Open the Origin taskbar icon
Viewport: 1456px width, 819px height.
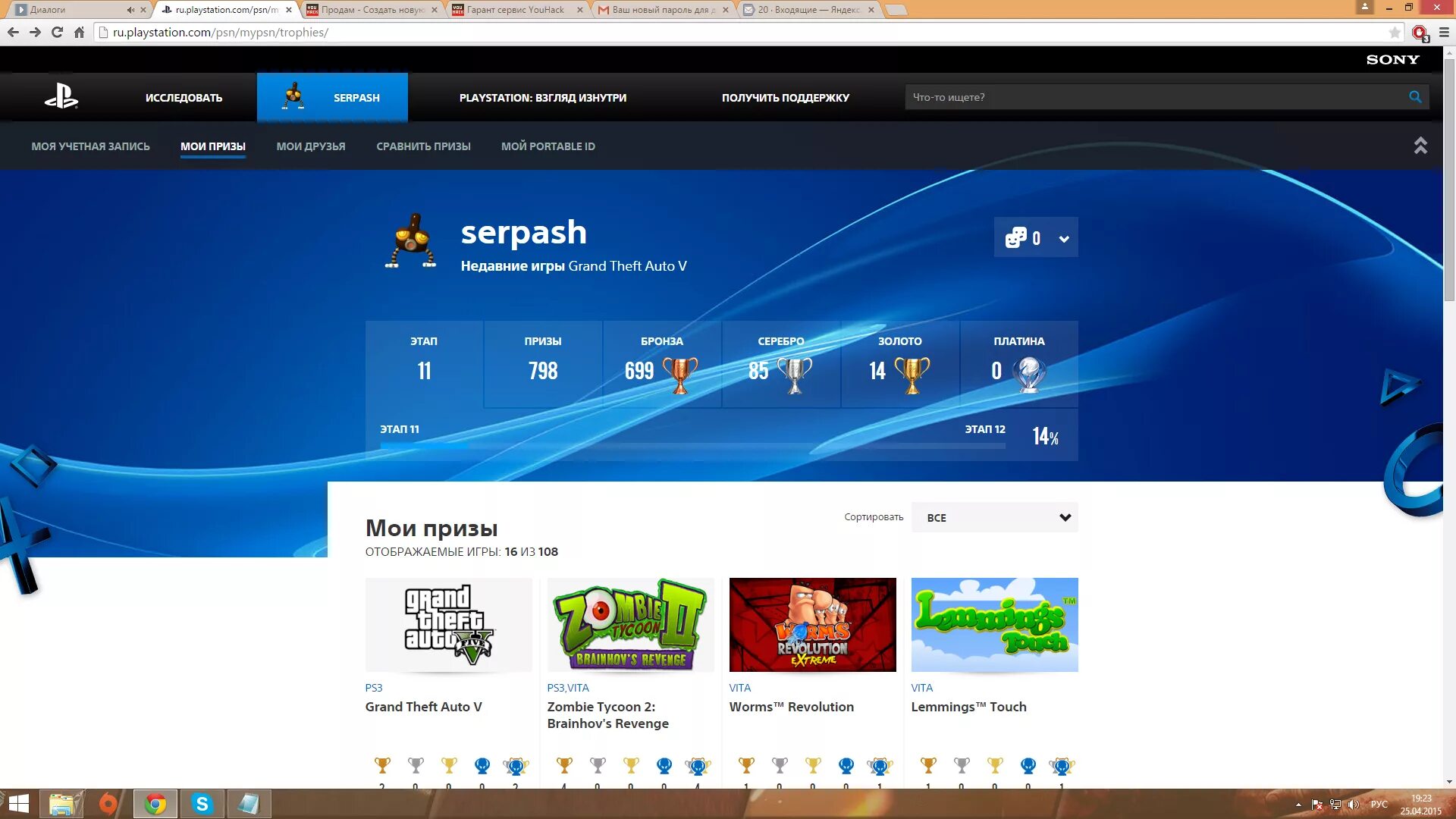(x=108, y=804)
